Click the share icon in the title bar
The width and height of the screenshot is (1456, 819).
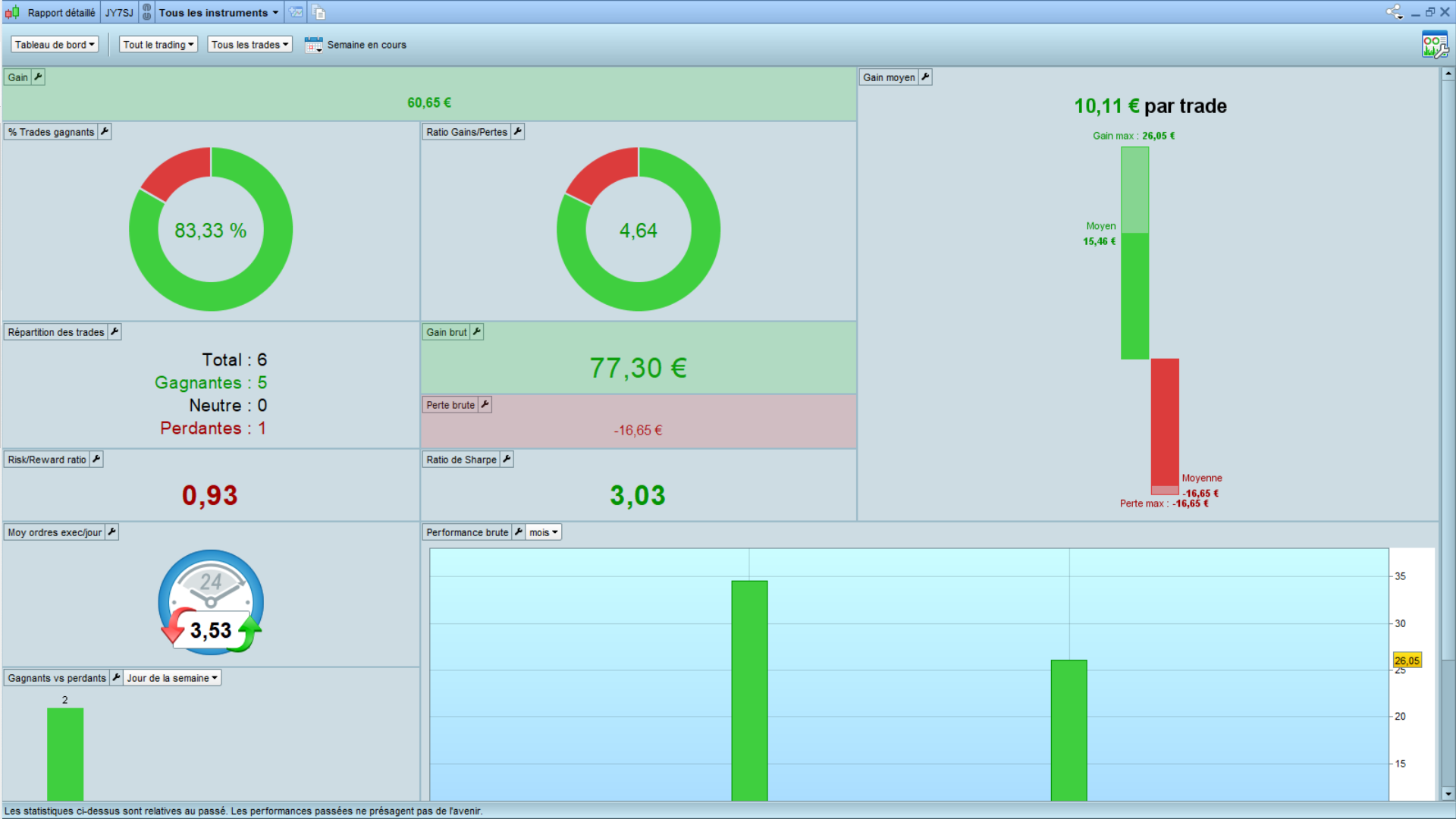tap(1394, 12)
